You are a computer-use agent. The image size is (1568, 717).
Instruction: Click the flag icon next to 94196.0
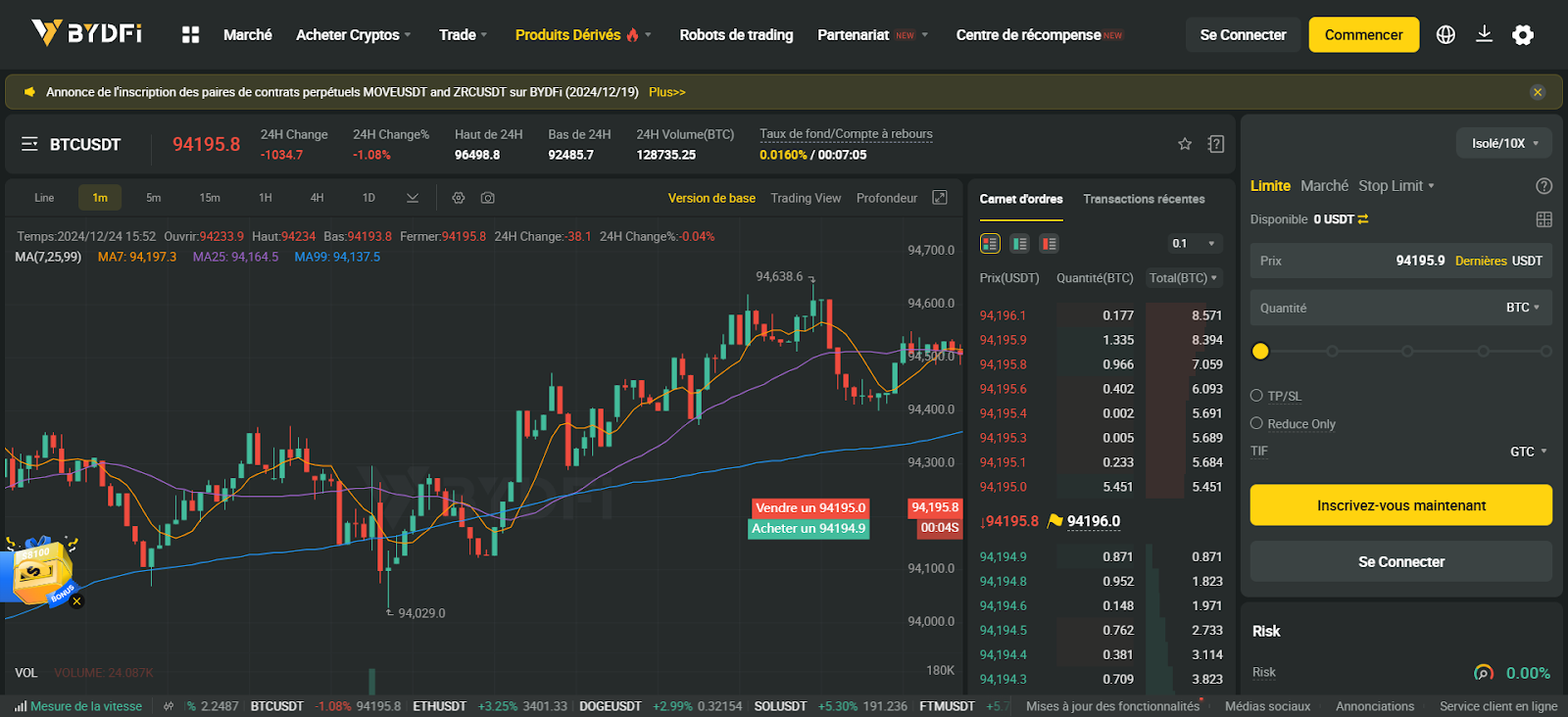pyautogui.click(x=1055, y=521)
